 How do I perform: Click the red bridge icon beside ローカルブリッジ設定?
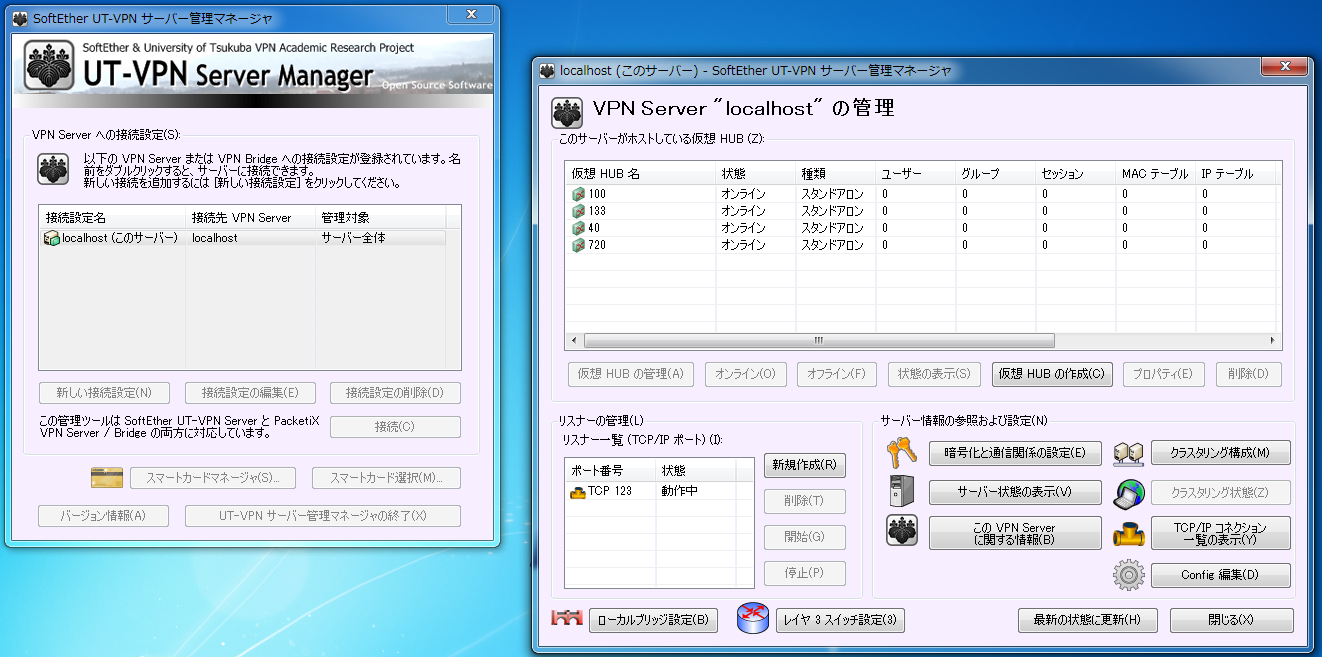click(x=567, y=619)
